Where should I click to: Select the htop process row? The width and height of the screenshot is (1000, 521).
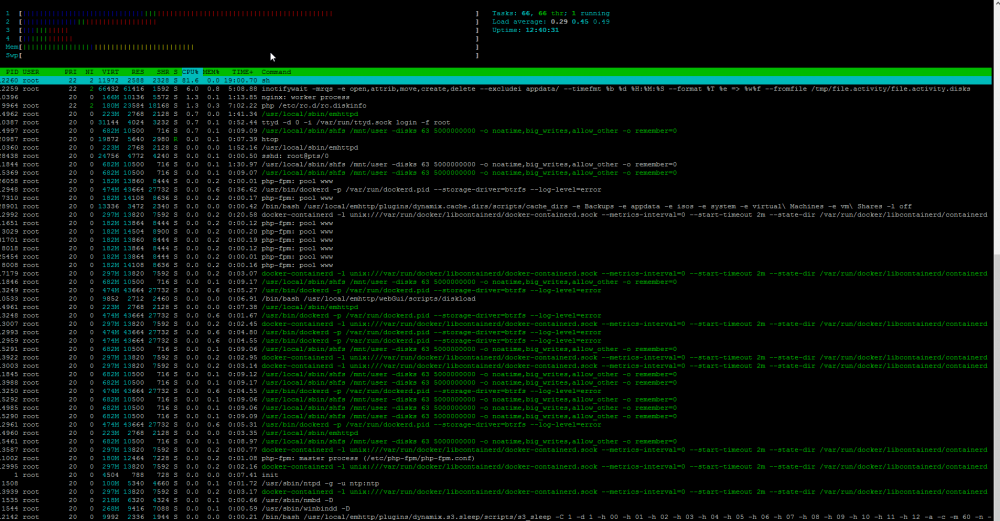(x=496, y=139)
